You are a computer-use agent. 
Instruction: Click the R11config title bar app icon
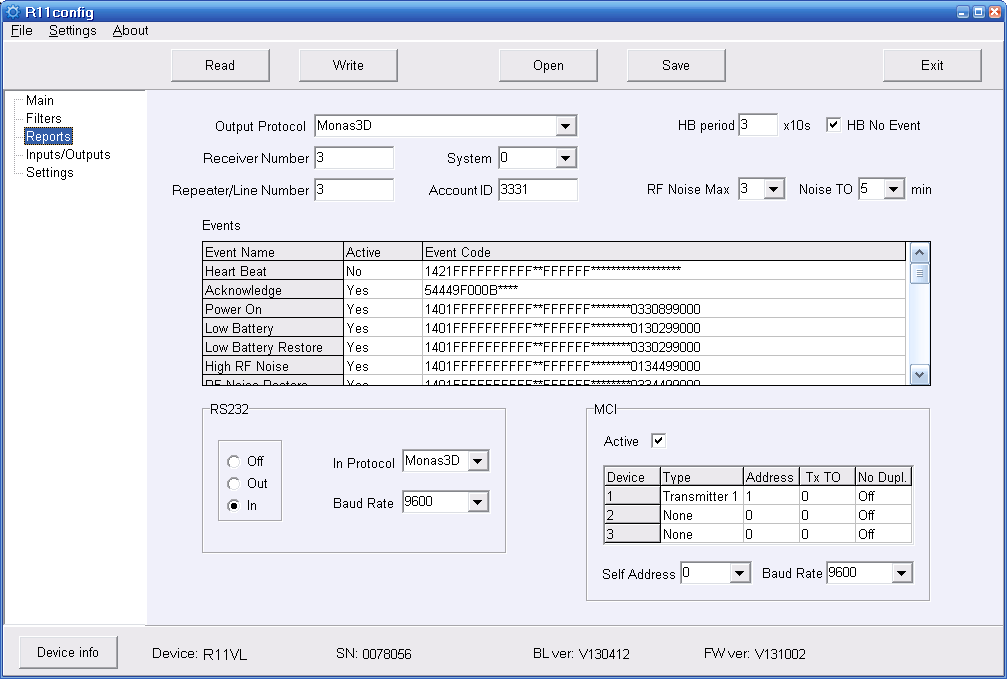pos(12,12)
